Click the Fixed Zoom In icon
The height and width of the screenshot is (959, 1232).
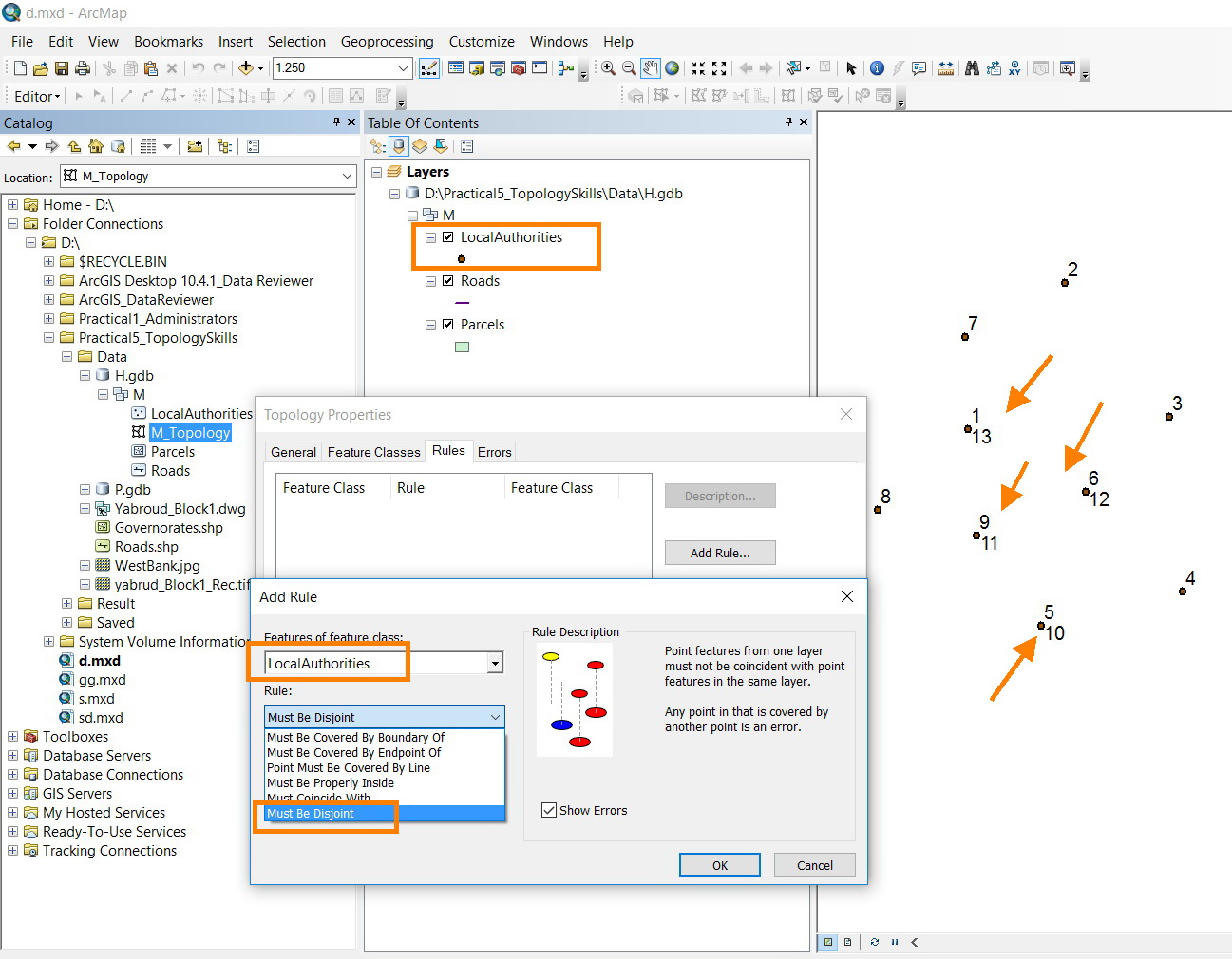point(698,68)
